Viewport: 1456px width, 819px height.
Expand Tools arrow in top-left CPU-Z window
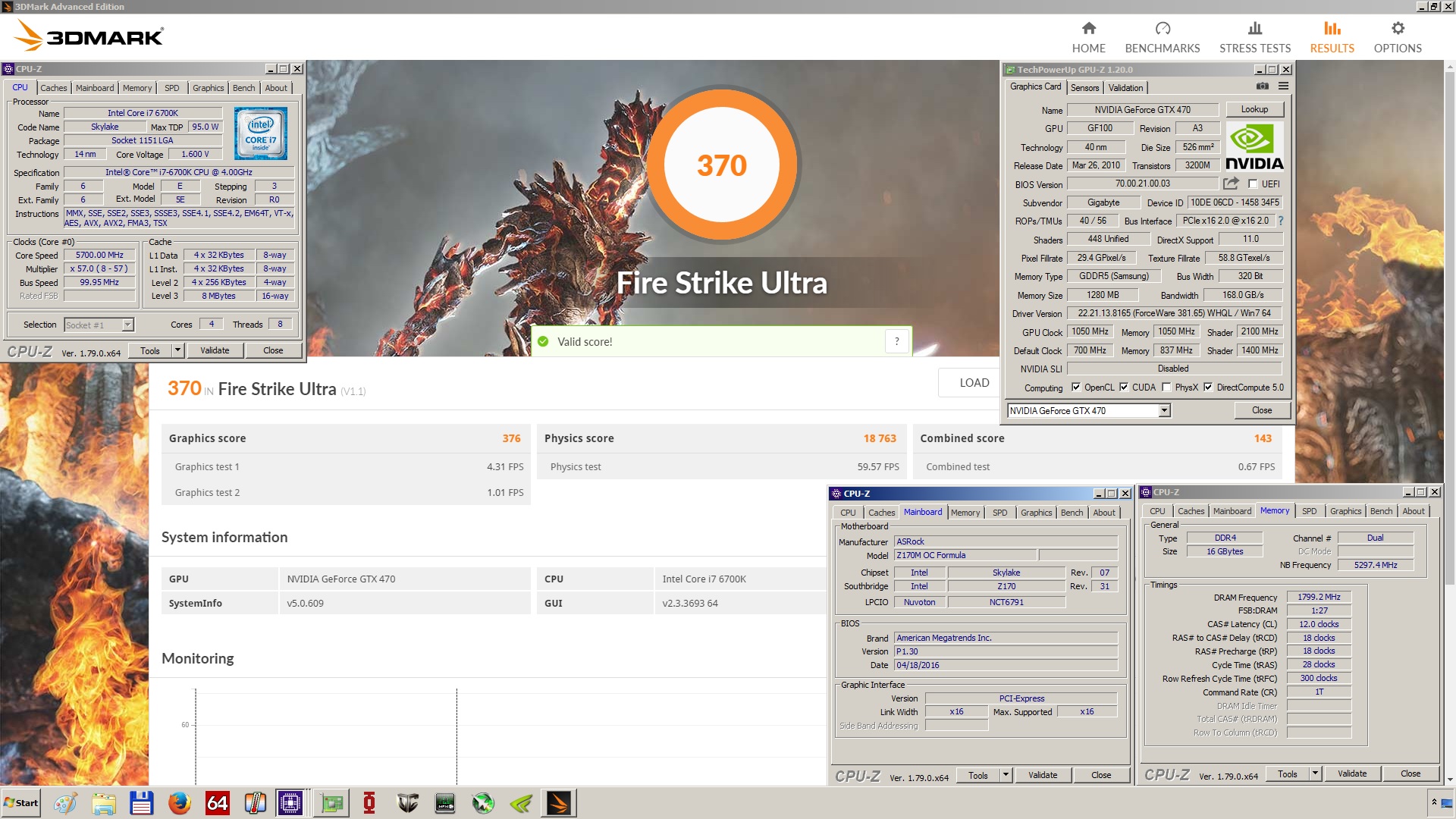pos(177,350)
